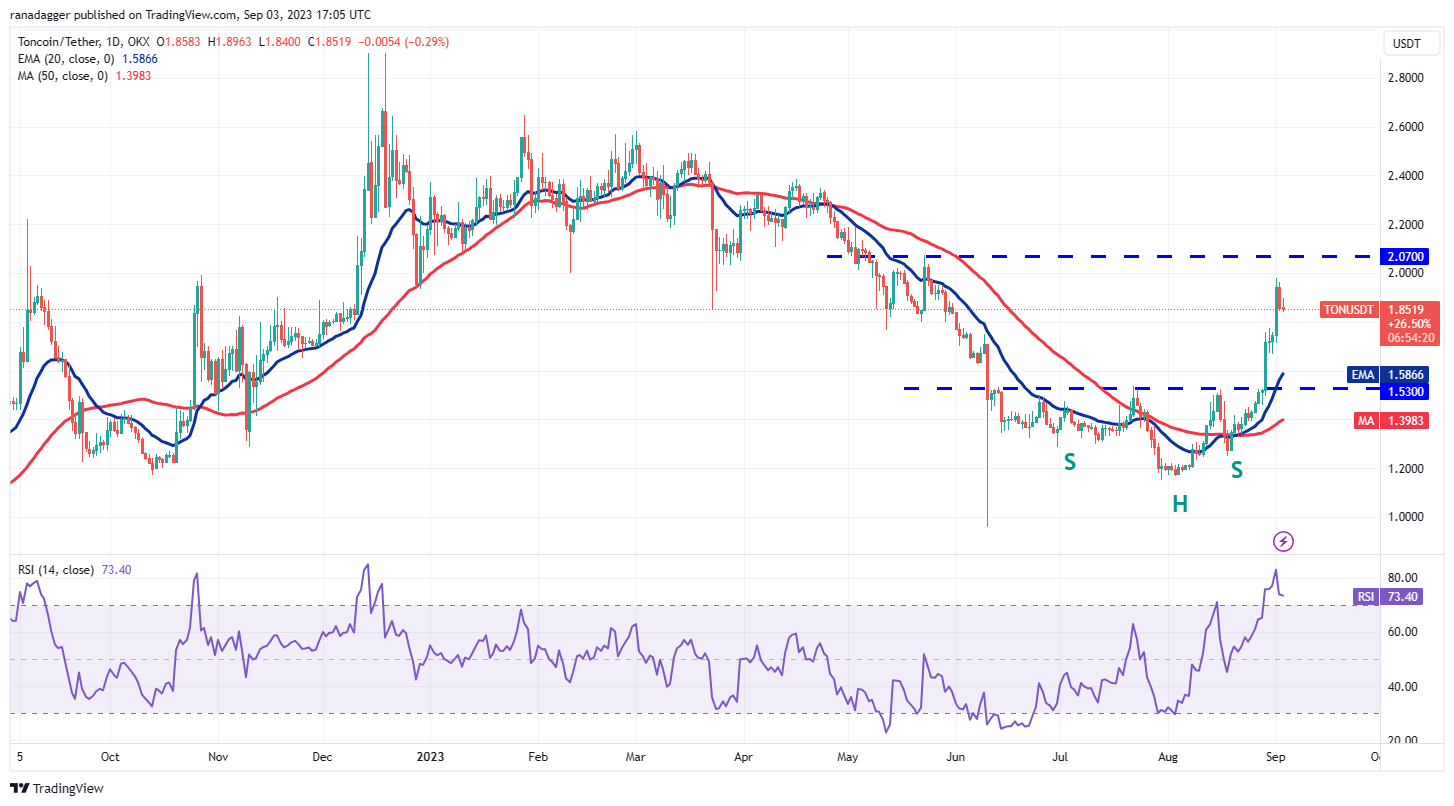This screenshot has width=1454, height=806.
Task: Click the purple lightning event icon
Action: (1284, 542)
